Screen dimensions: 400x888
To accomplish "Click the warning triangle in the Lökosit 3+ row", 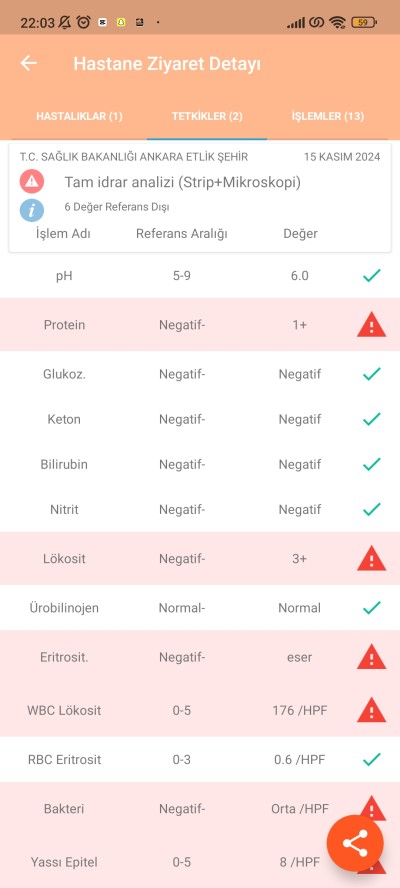I will click(x=371, y=559).
